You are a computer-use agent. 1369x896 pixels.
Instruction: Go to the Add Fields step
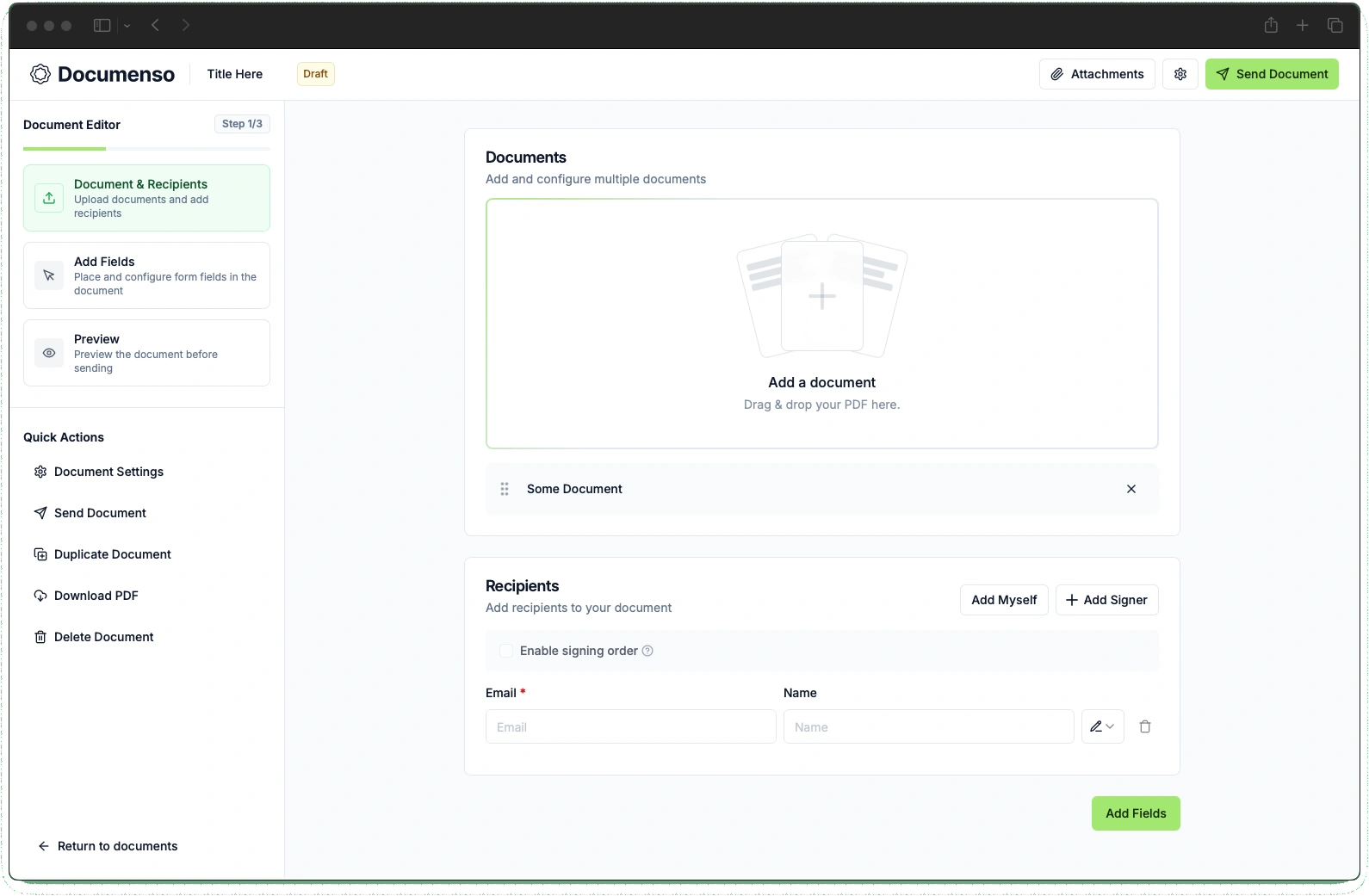(146, 275)
